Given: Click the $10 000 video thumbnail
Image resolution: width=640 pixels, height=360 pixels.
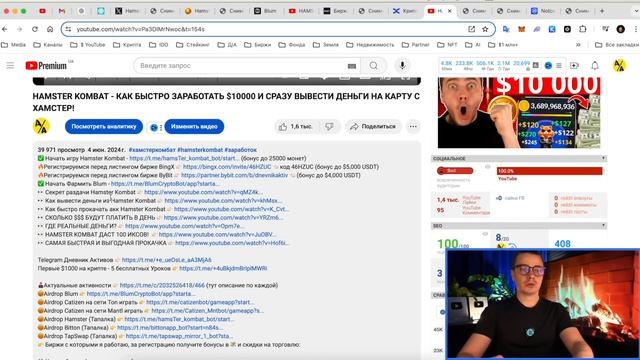Looking at the screenshot, I should tap(519, 113).
